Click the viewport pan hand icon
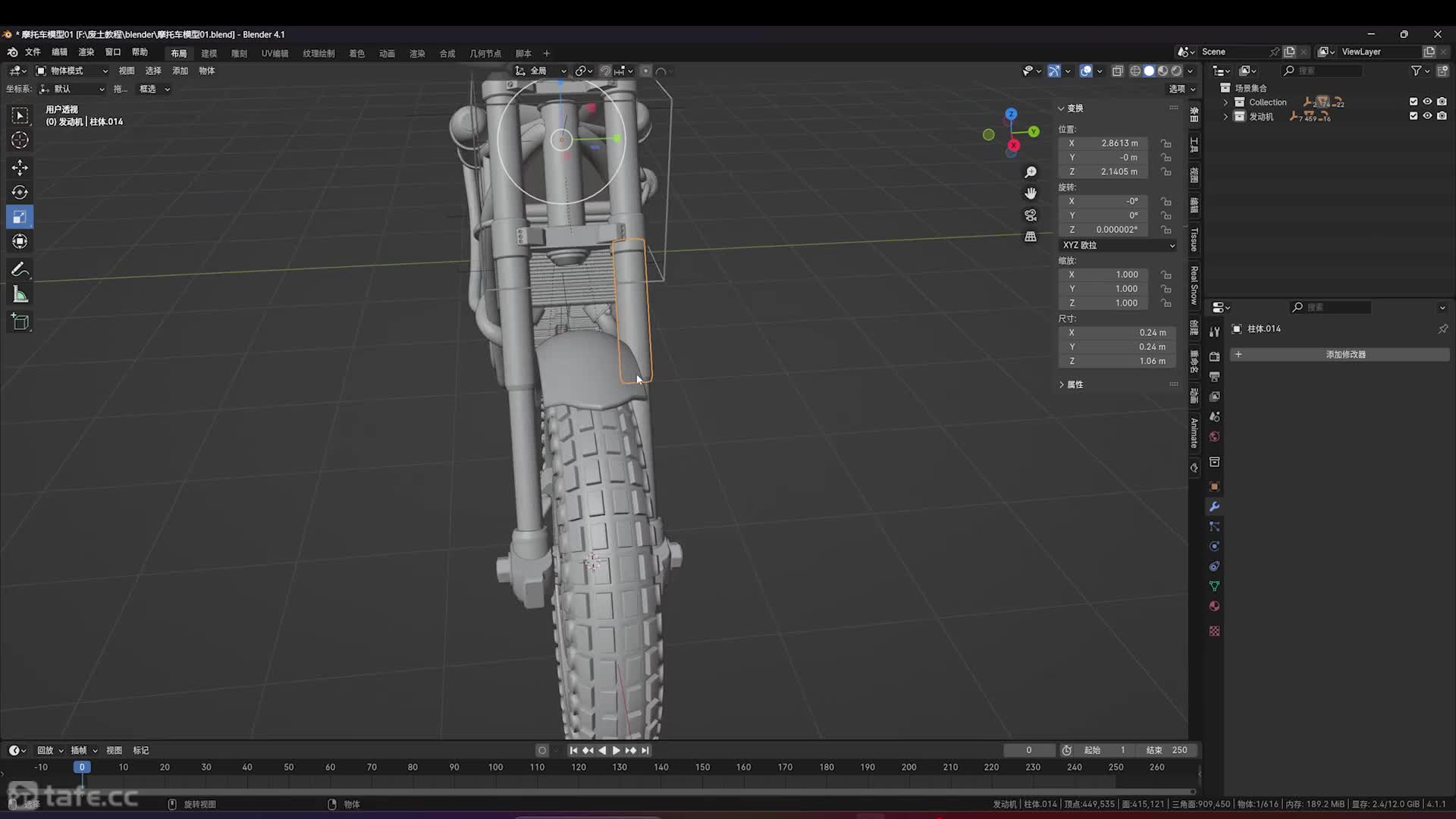This screenshot has height=819, width=1456. pyautogui.click(x=1031, y=194)
